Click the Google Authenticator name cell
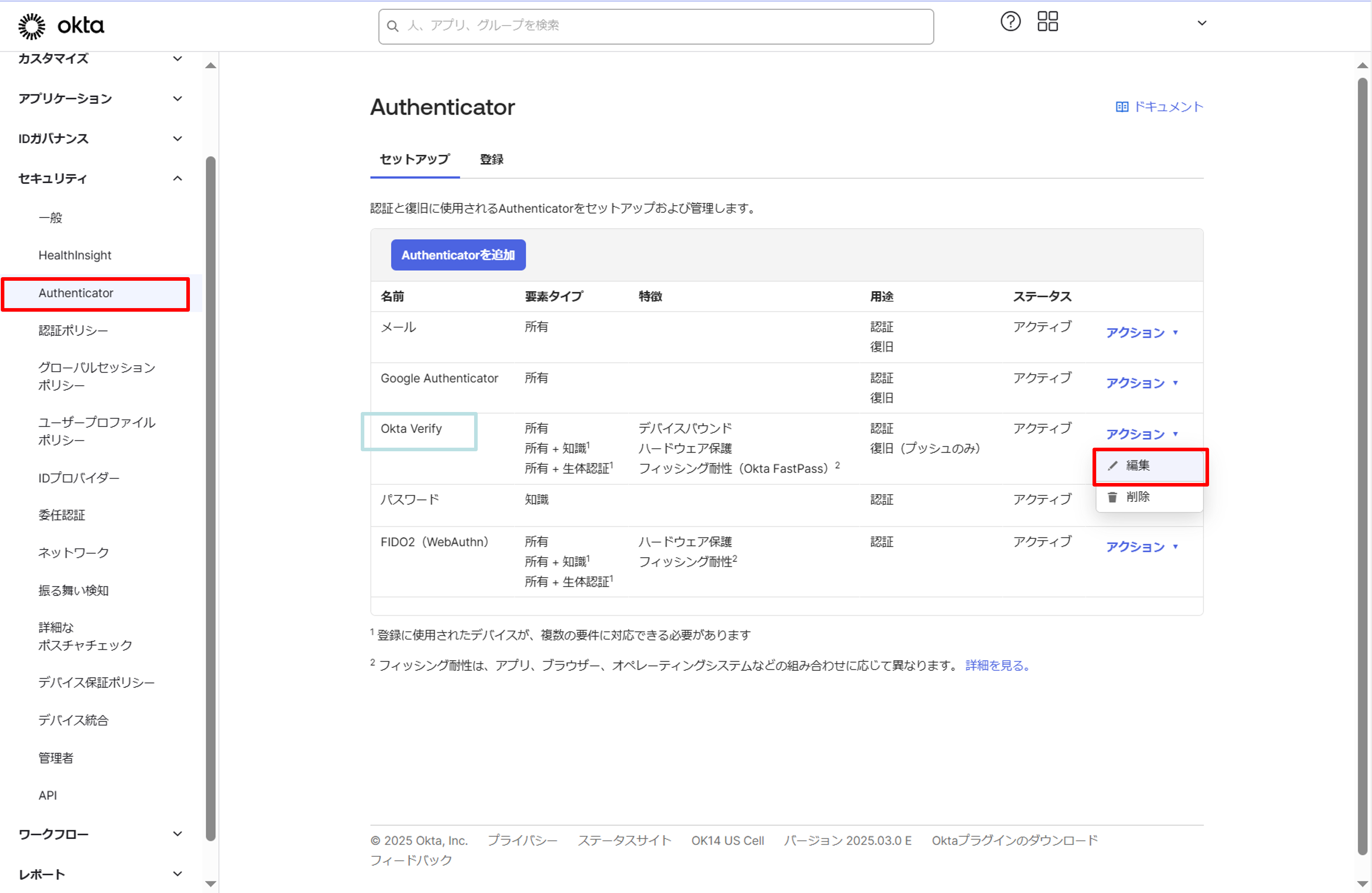Screen dimensions: 1372x893 [439, 378]
